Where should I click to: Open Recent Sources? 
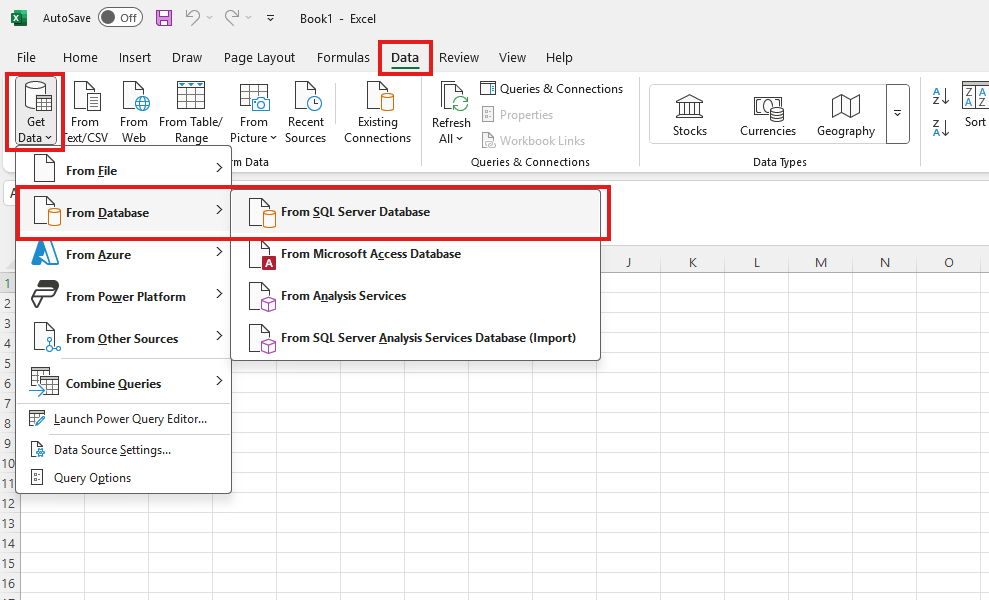[x=306, y=112]
